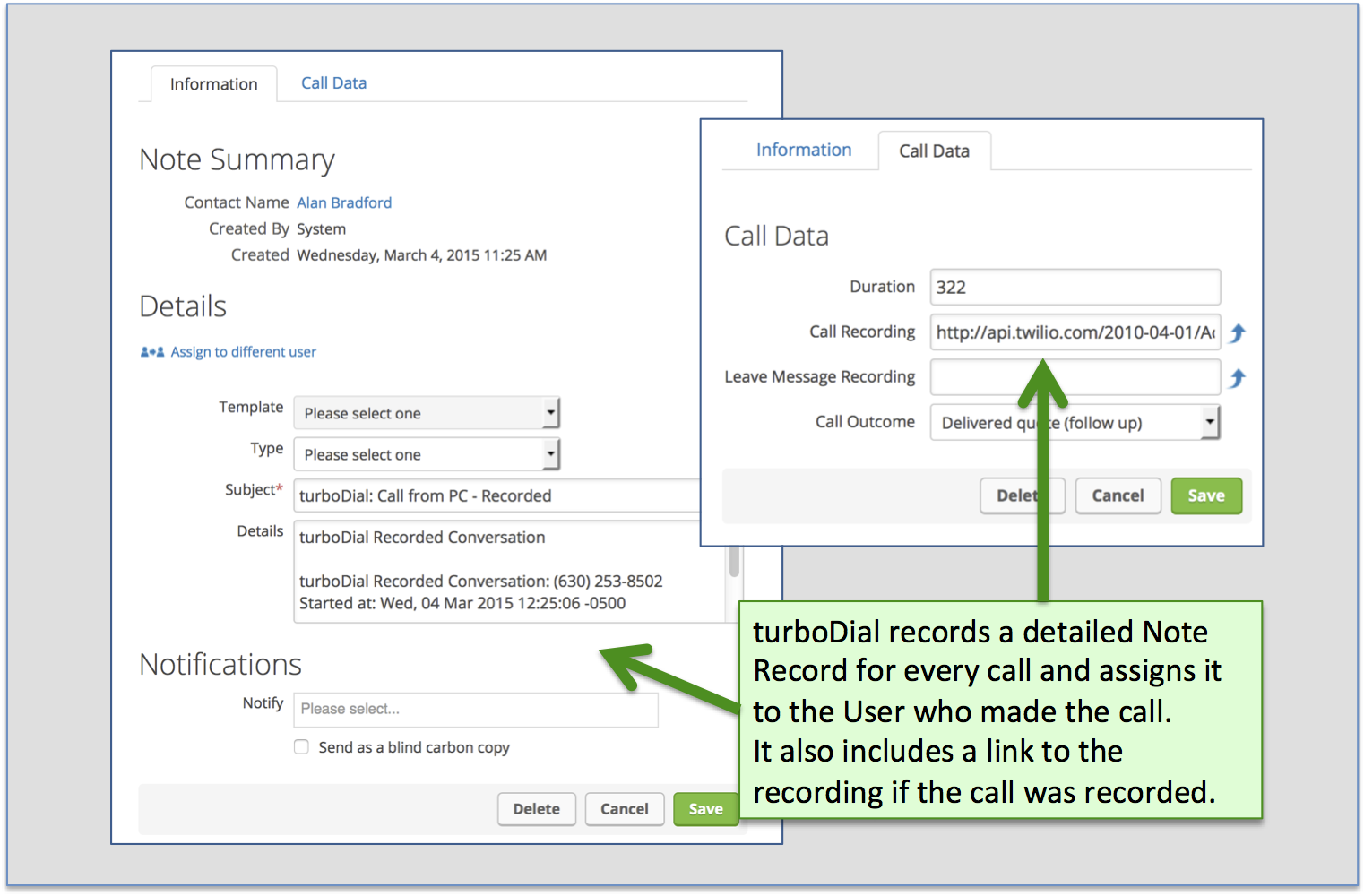Click the 'Wednesday, March 4, 2015 11:25 AM' date
Screen dimensions: 1364x896
(x=421, y=255)
